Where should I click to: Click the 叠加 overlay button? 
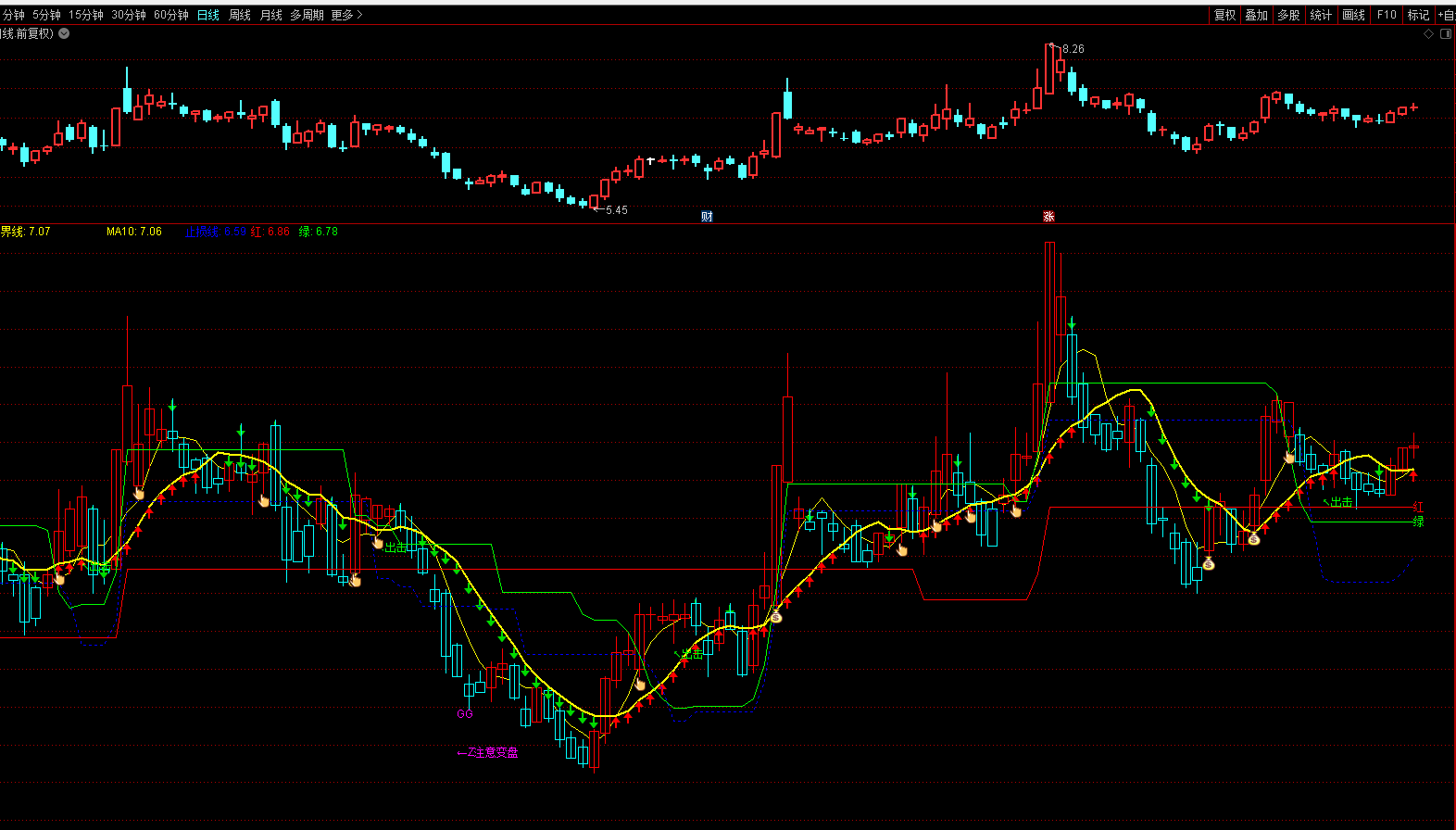(1256, 15)
